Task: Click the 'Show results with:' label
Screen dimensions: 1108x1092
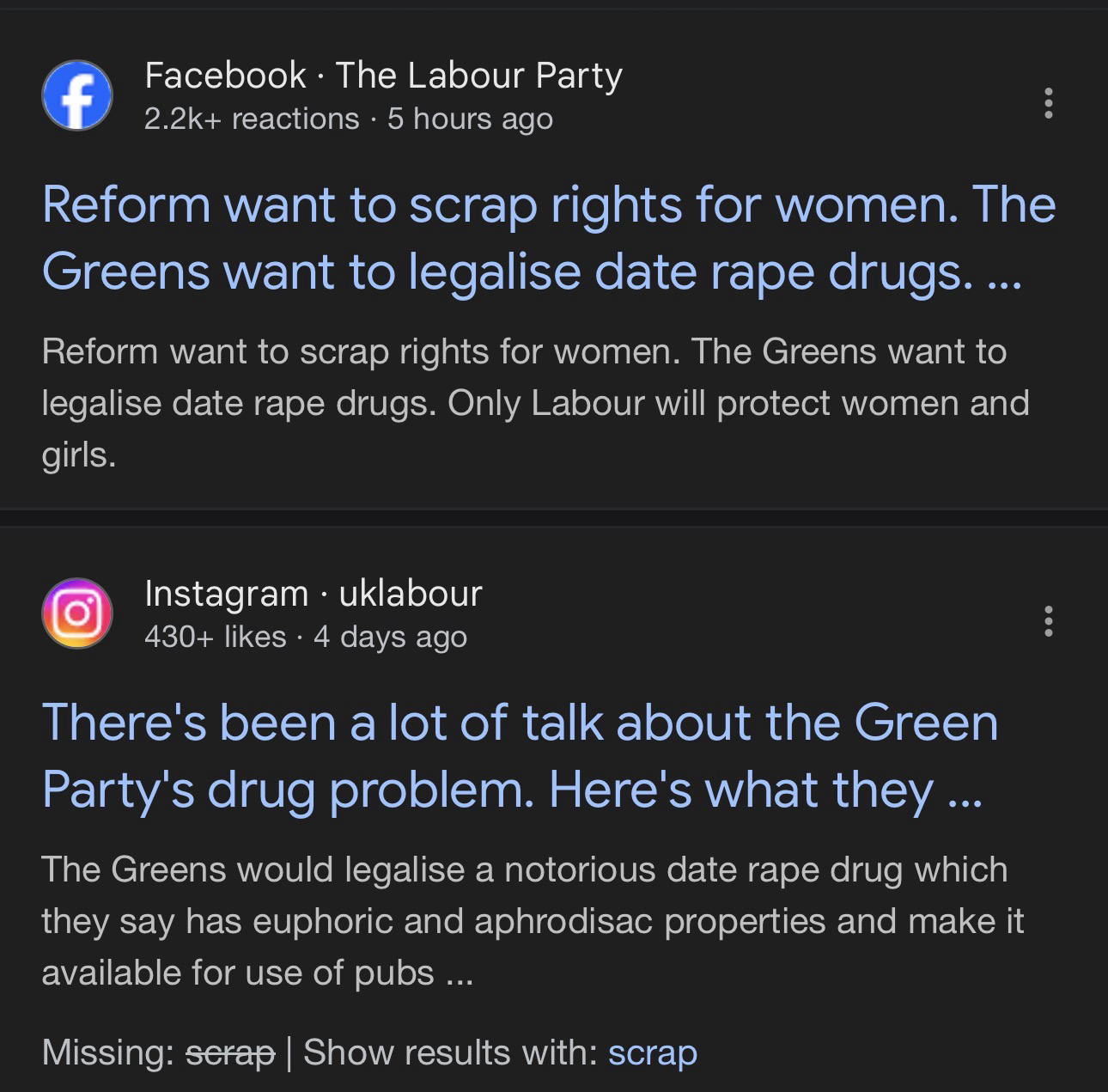Action: 450,1052
